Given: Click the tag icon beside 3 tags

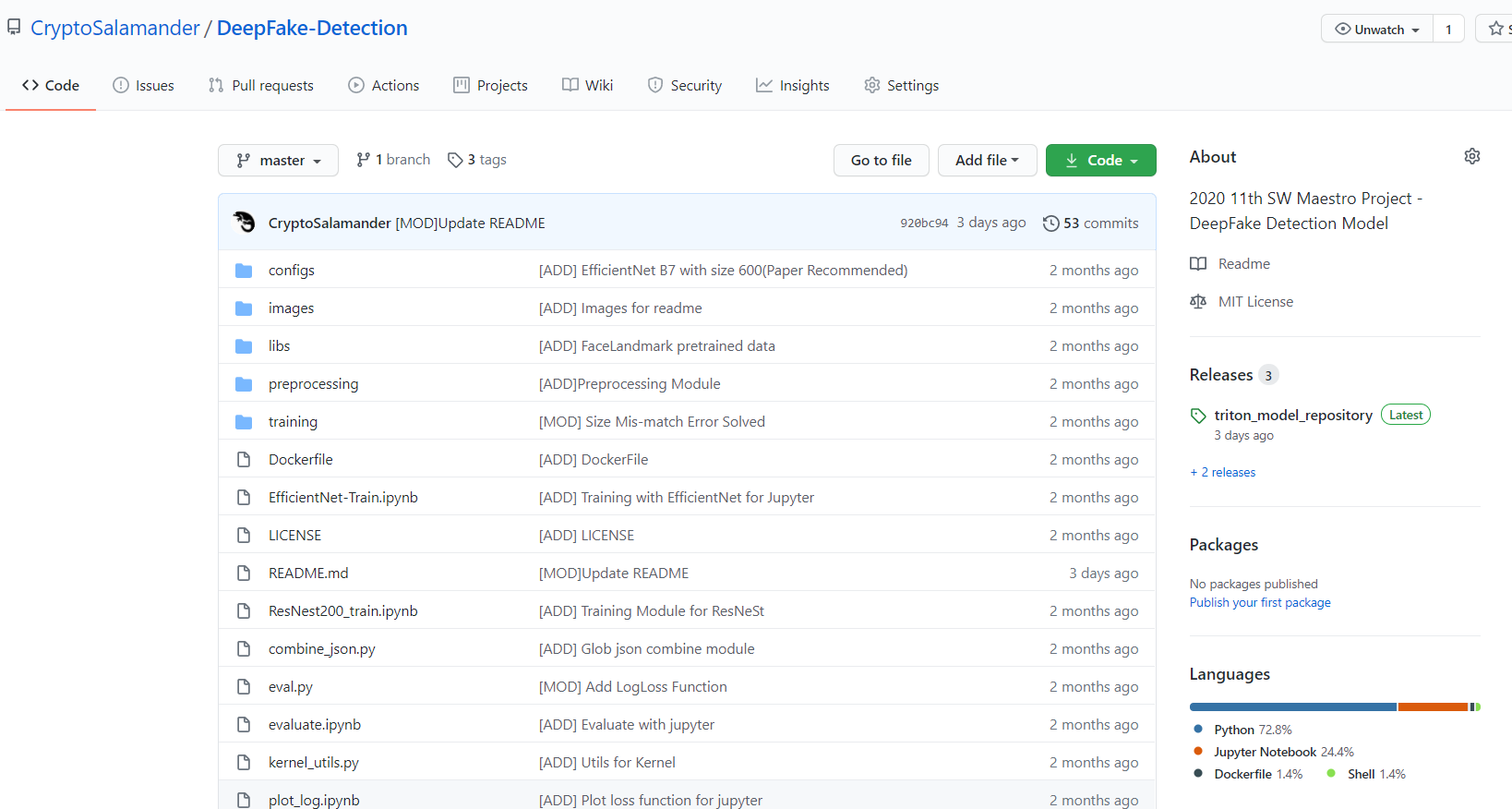Looking at the screenshot, I should coord(455,160).
